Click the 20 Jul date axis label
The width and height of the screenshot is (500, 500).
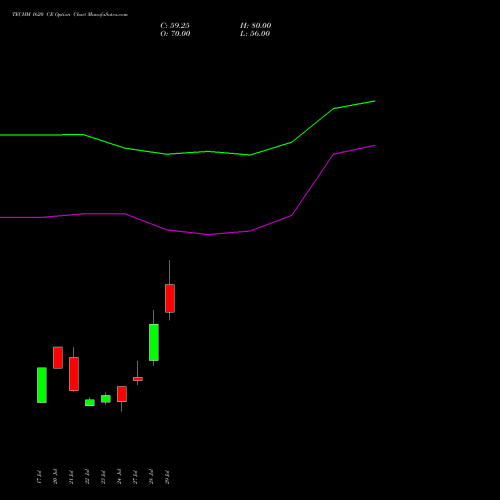(55, 477)
